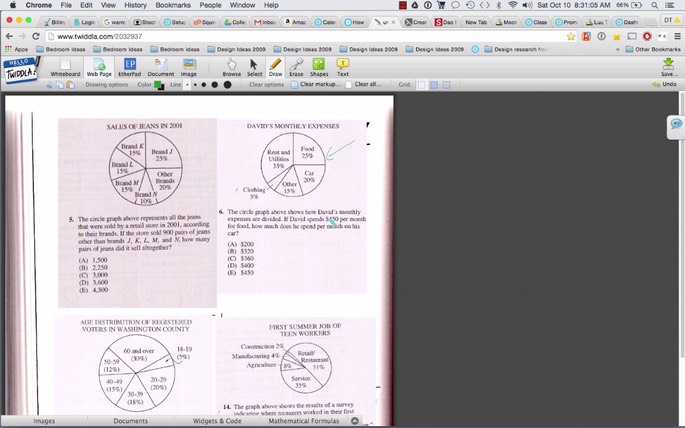Open the Apps shortcut in bookmarks bar
The width and height of the screenshot is (685, 428).
(16, 49)
